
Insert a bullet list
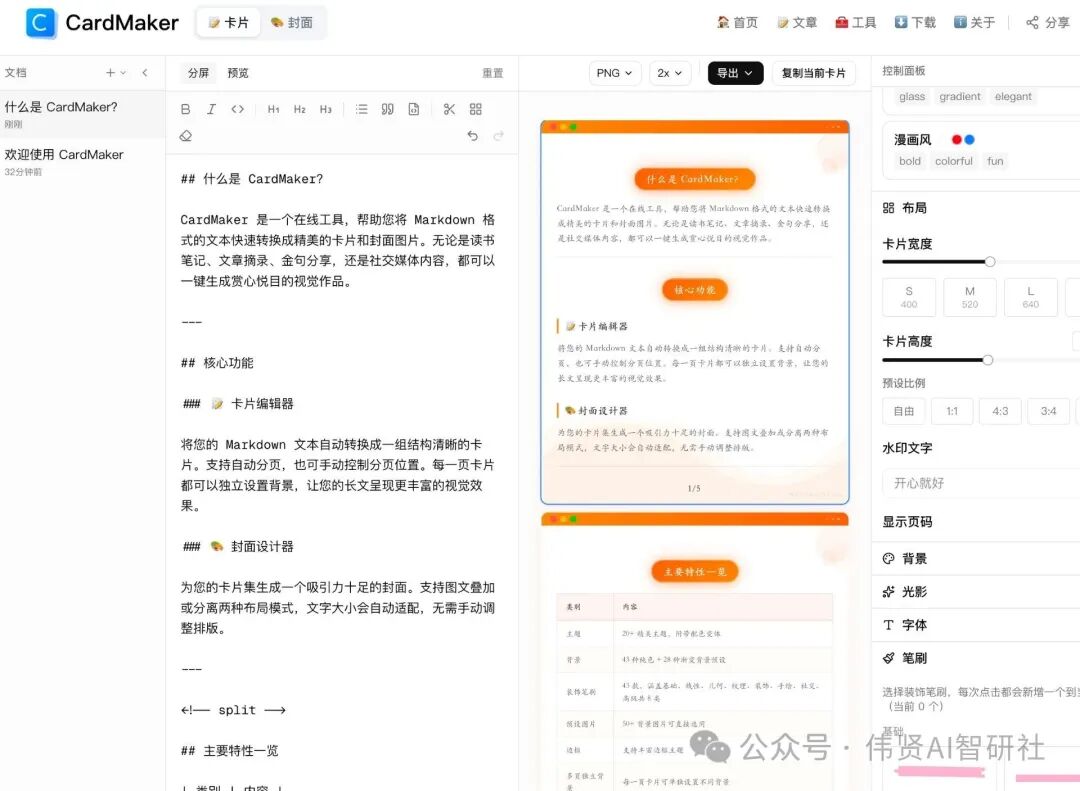click(362, 109)
